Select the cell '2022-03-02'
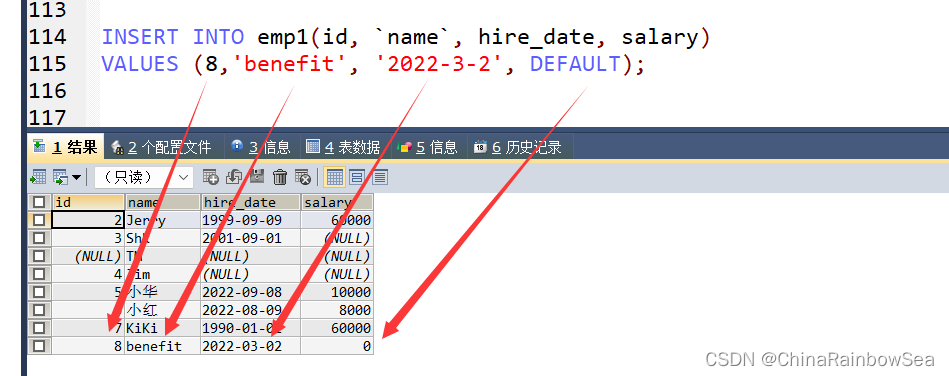 (x=251, y=346)
